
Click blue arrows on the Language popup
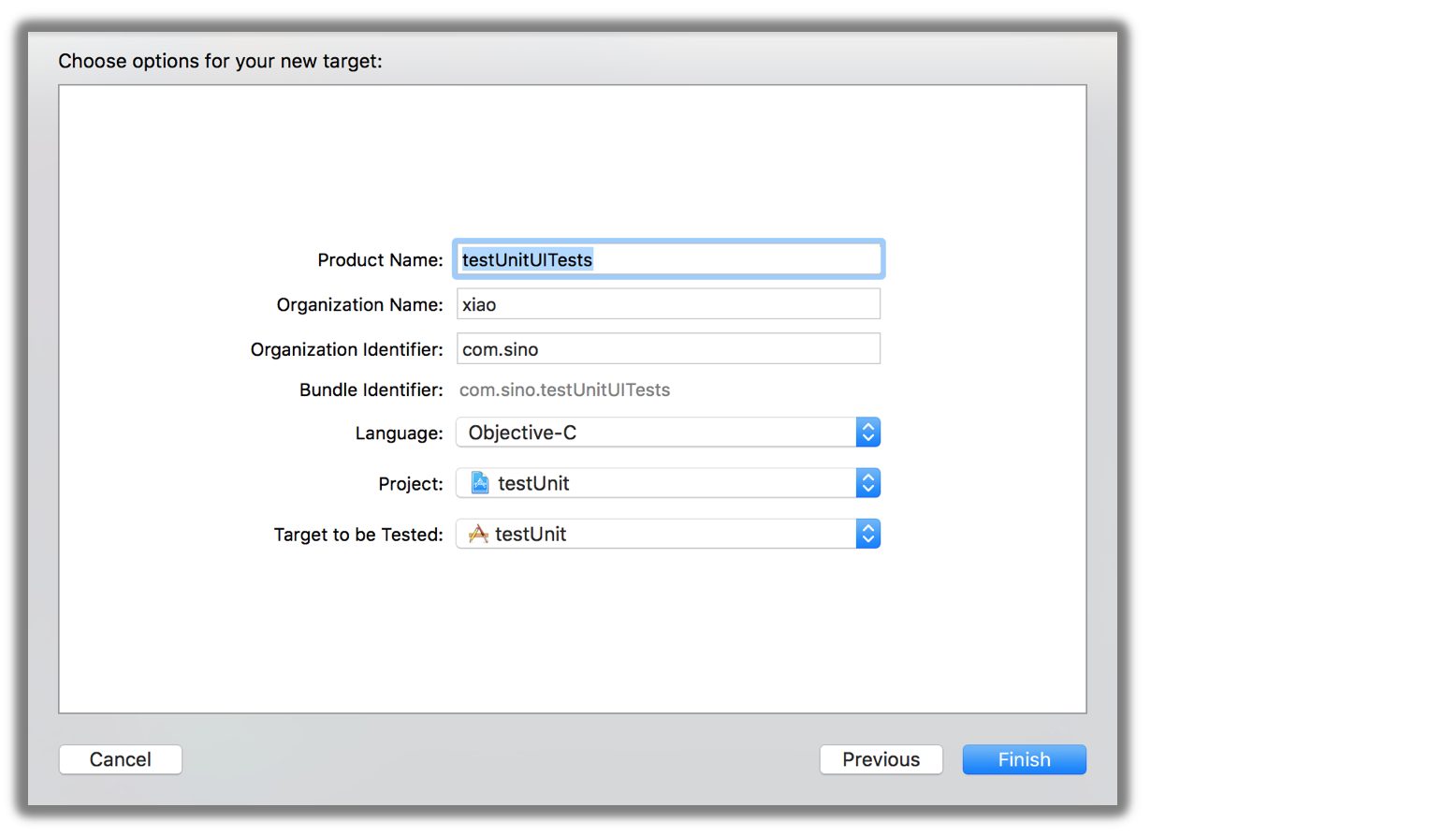click(867, 433)
